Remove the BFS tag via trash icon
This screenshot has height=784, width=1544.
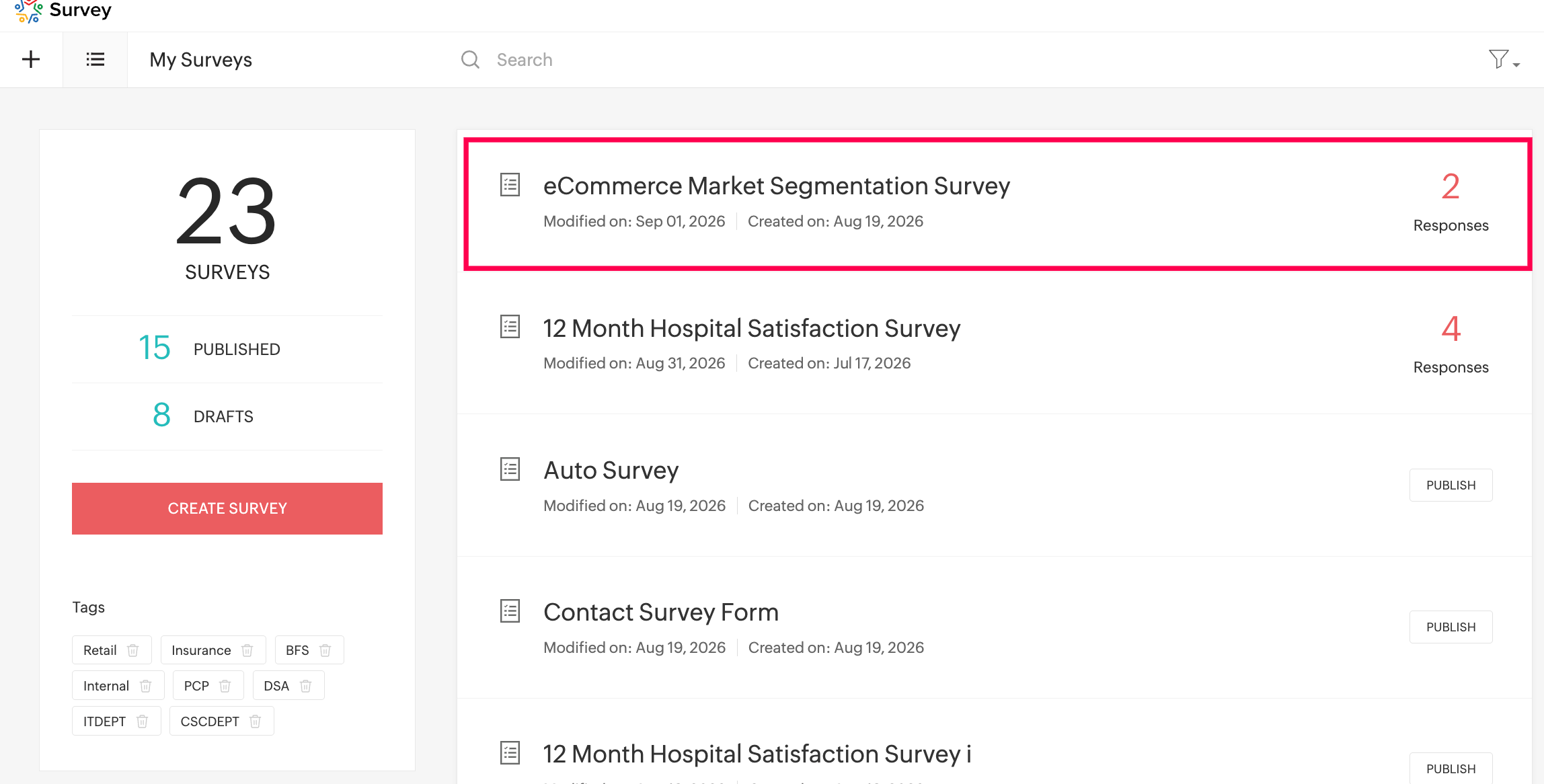click(325, 650)
